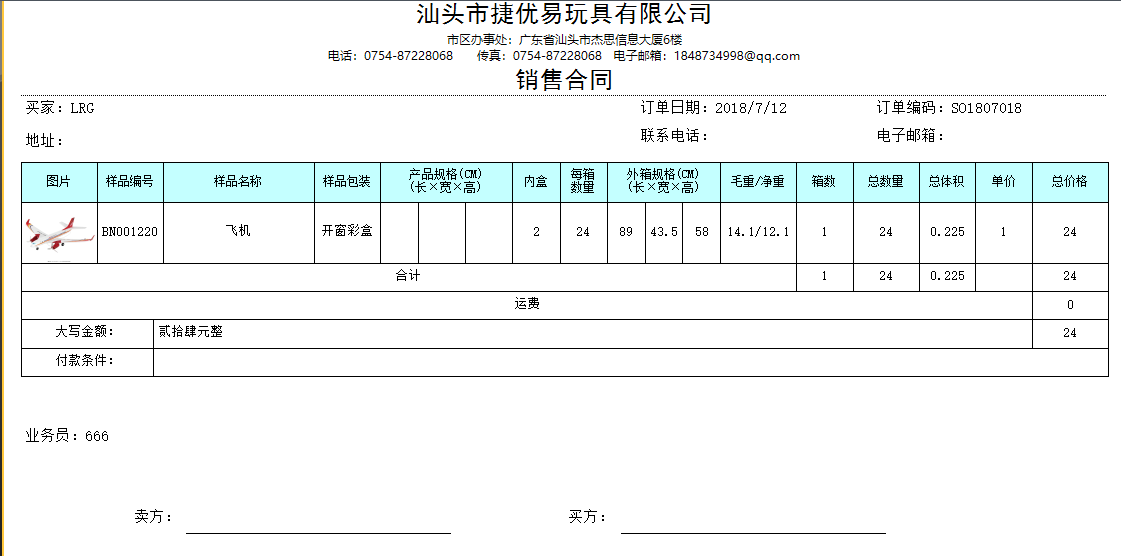
Task: Click the 14.1/12.1 weight value cell
Action: pos(757,232)
